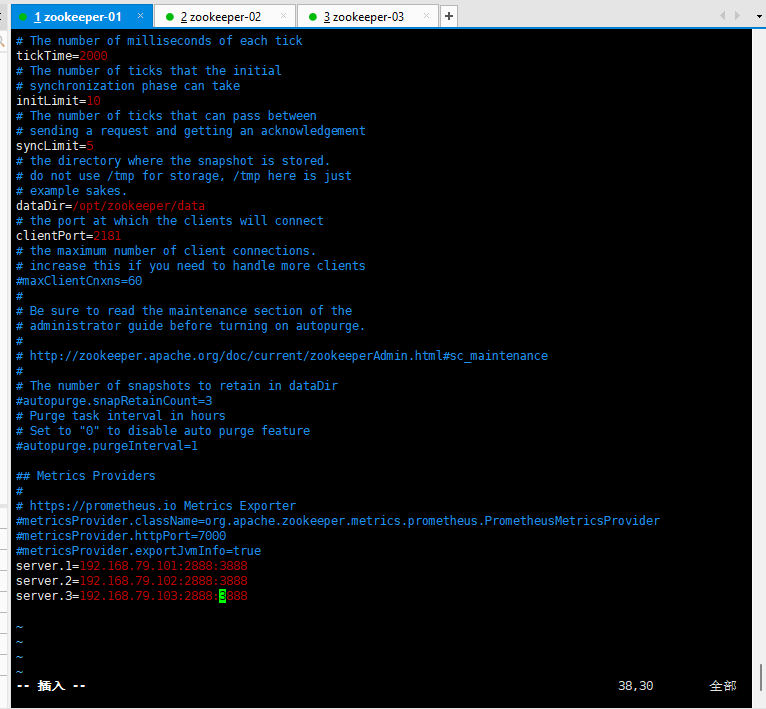Click the zookeeperAdmin.html#sc_maintenance URL line

282,356
